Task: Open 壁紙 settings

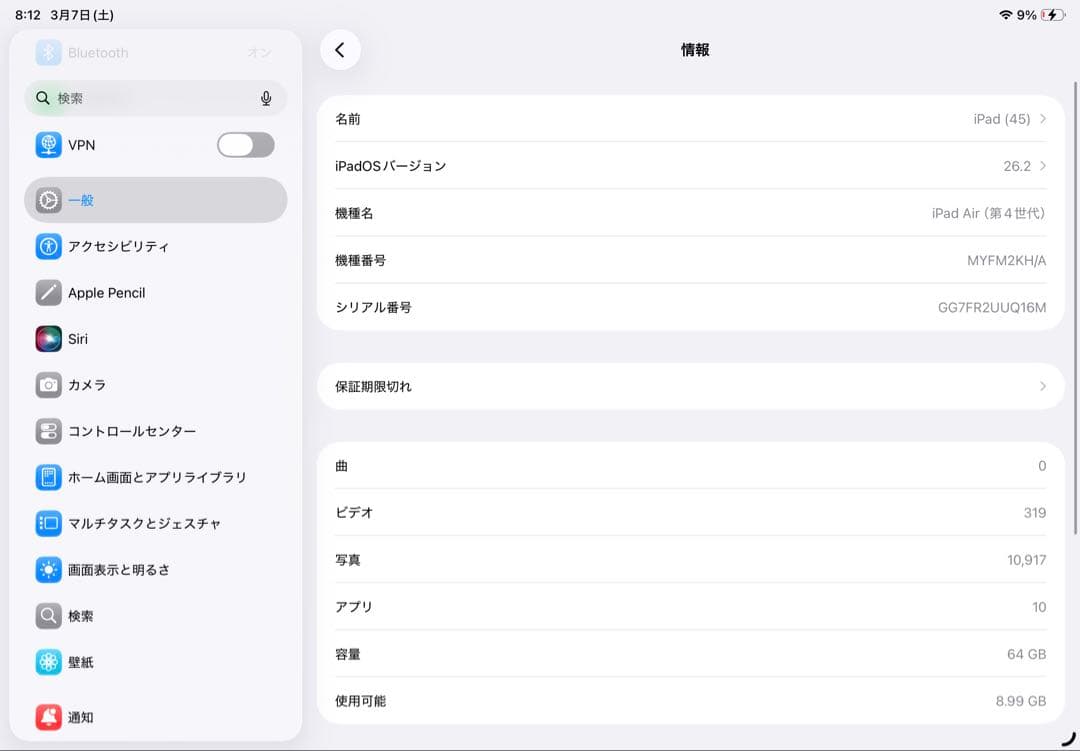Action: (156, 662)
